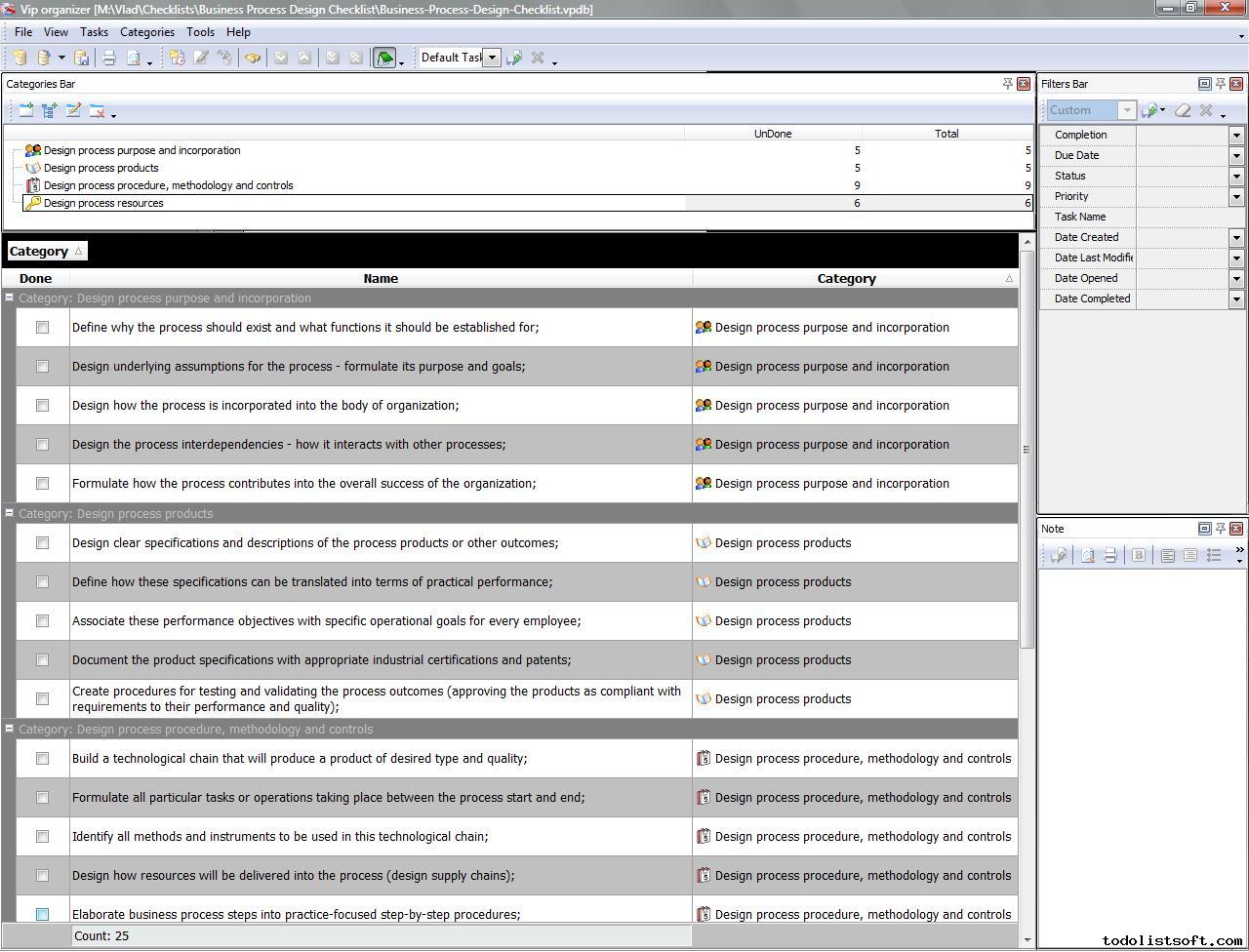
Task: Open the Completion filter dropdown
Action: [1235, 135]
